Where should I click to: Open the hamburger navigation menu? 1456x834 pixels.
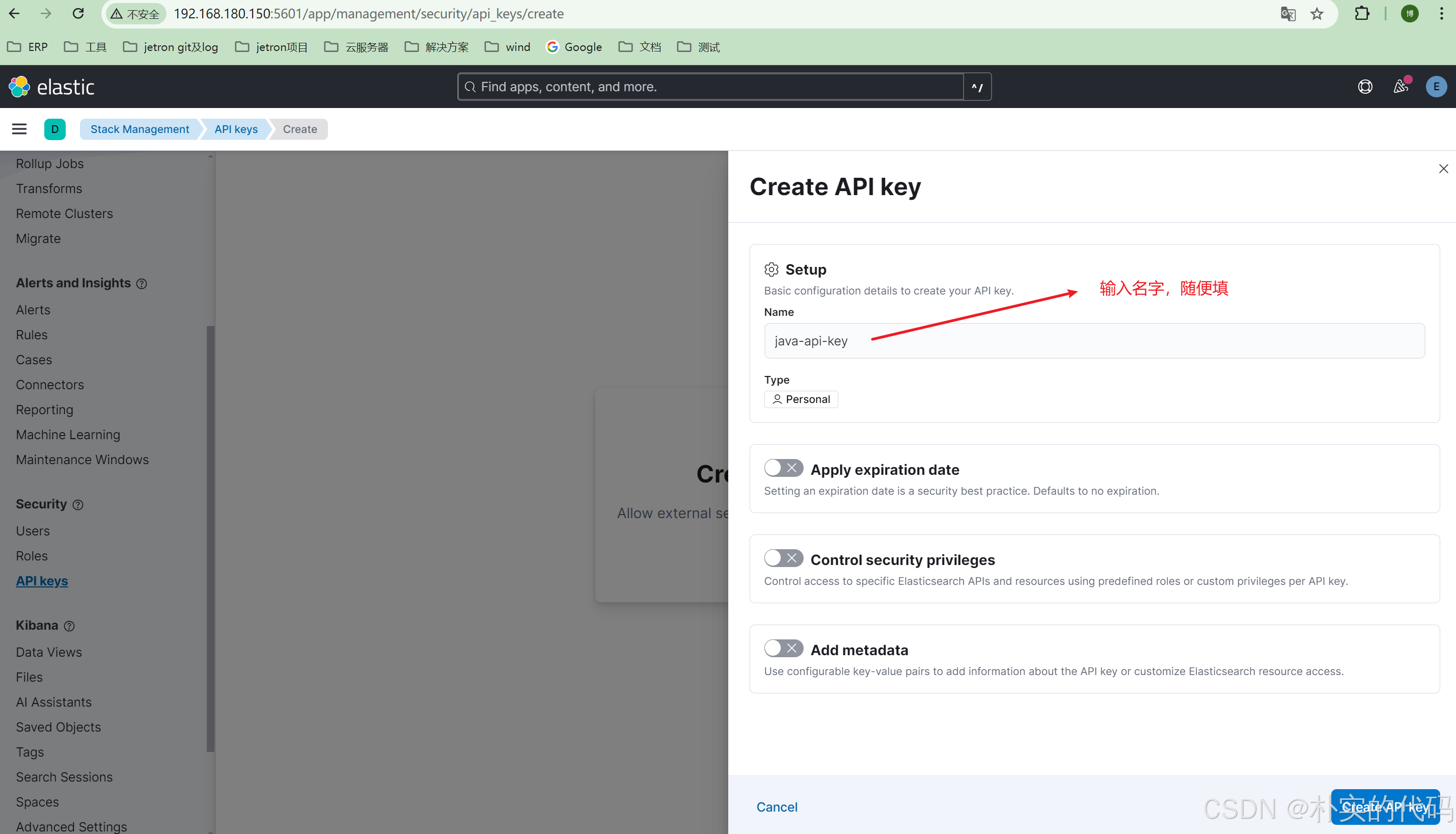(x=19, y=129)
